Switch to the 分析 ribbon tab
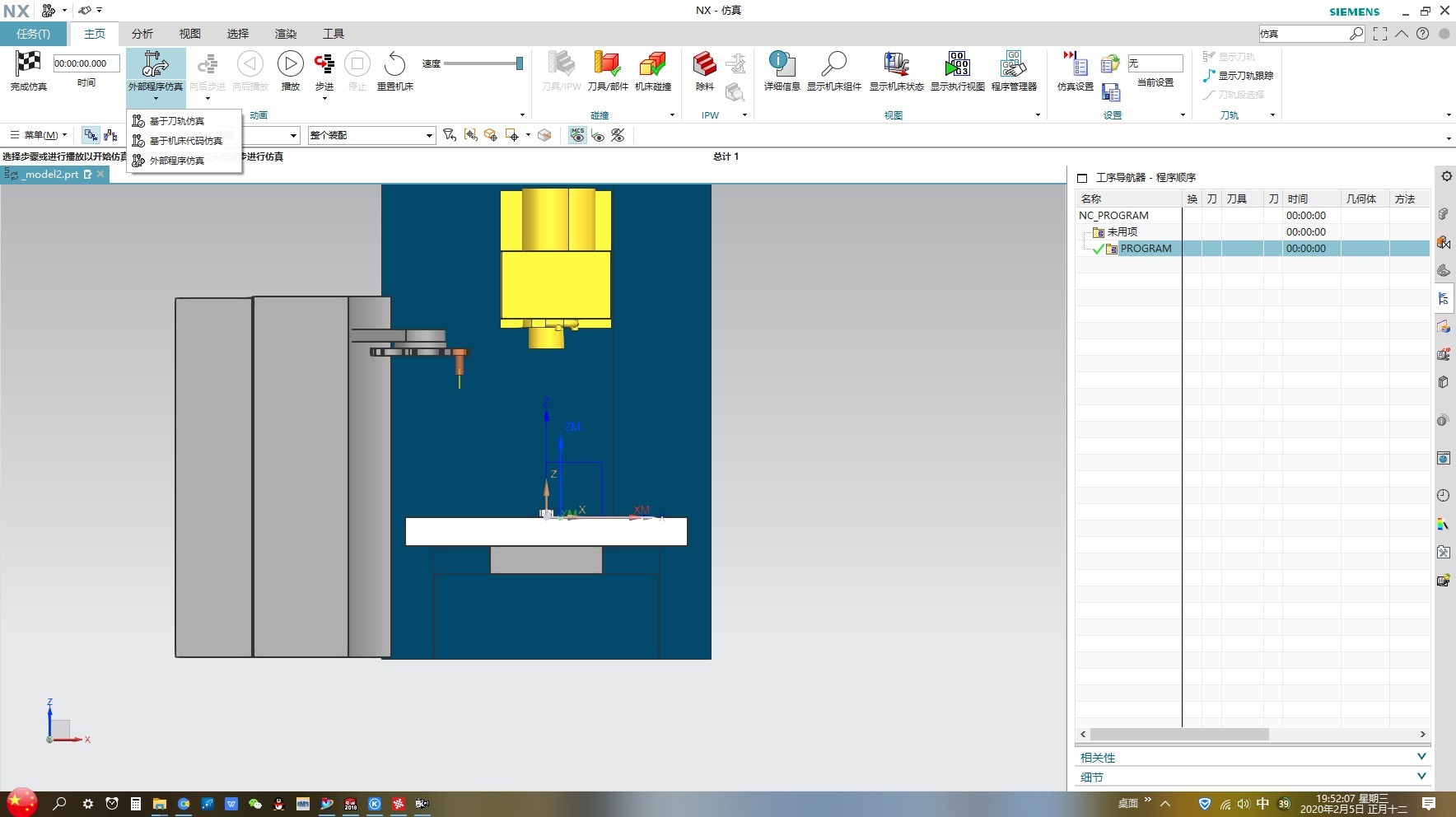Image resolution: width=1456 pixels, height=817 pixels. pos(142,34)
